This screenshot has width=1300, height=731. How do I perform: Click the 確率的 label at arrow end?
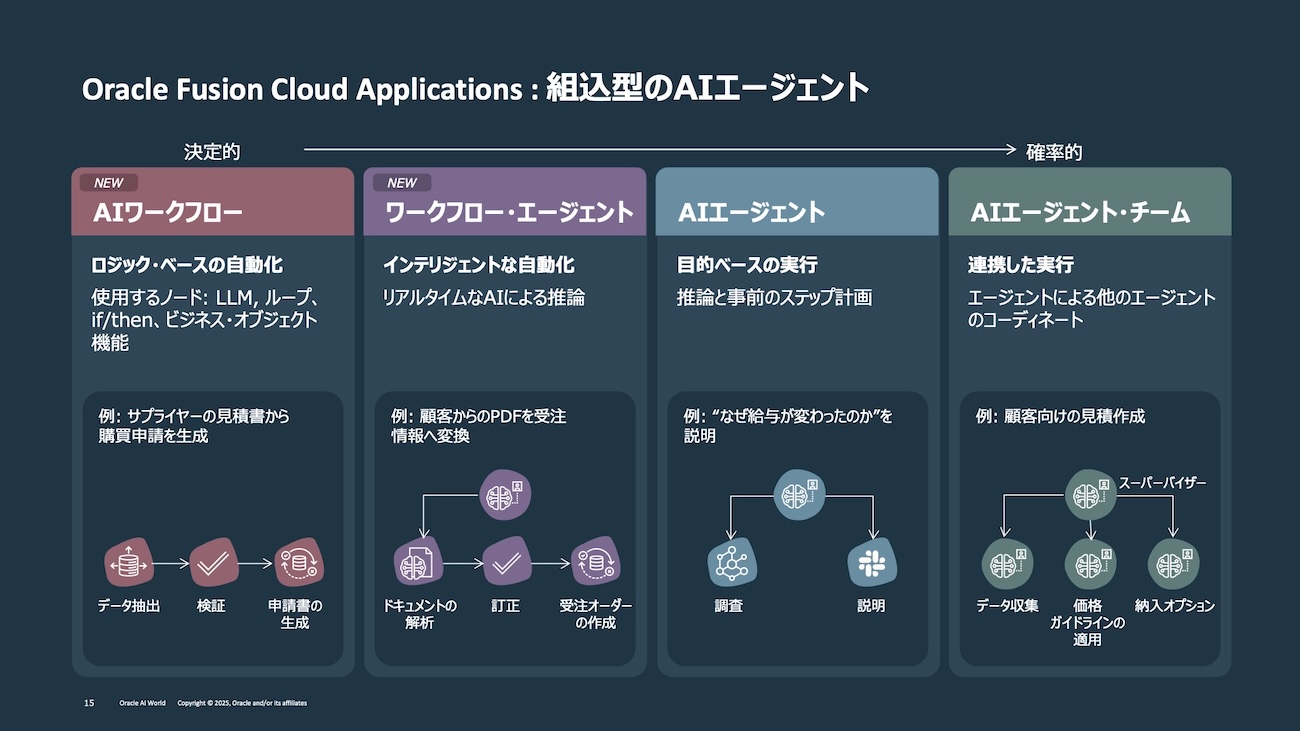point(1054,152)
